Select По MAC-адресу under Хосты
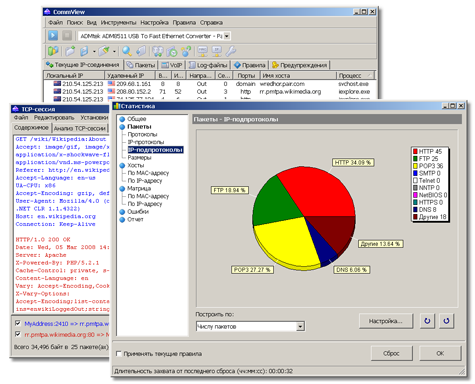Viewport: 475px width, 384px height. (148, 173)
